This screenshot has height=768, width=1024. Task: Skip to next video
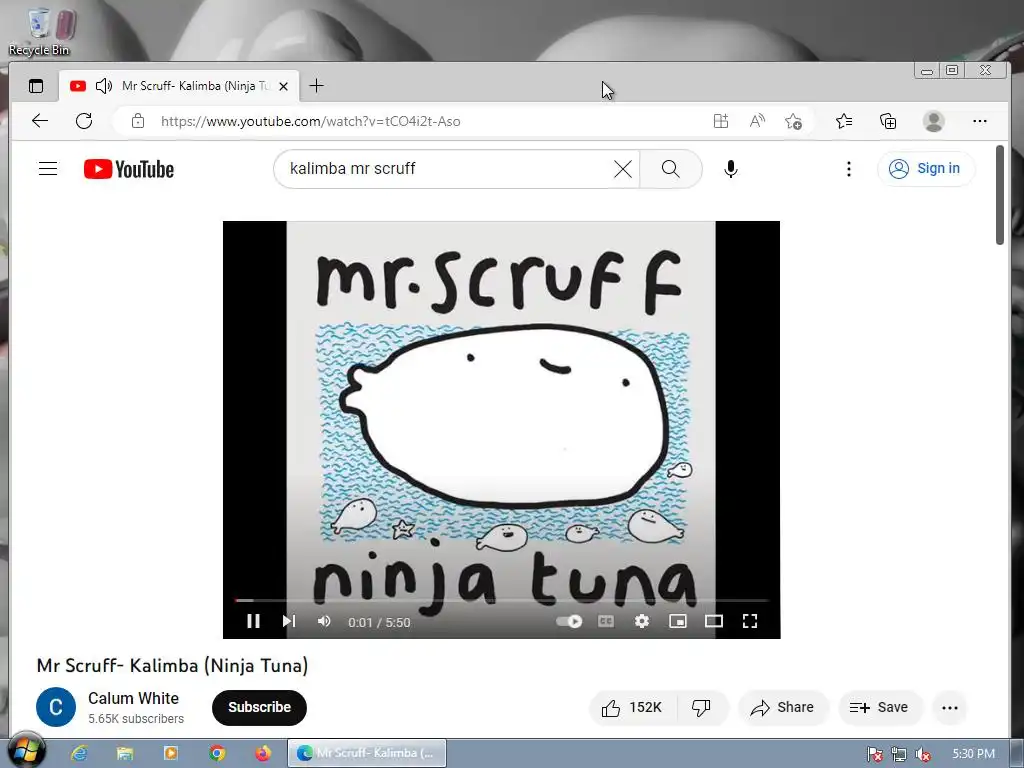289,621
